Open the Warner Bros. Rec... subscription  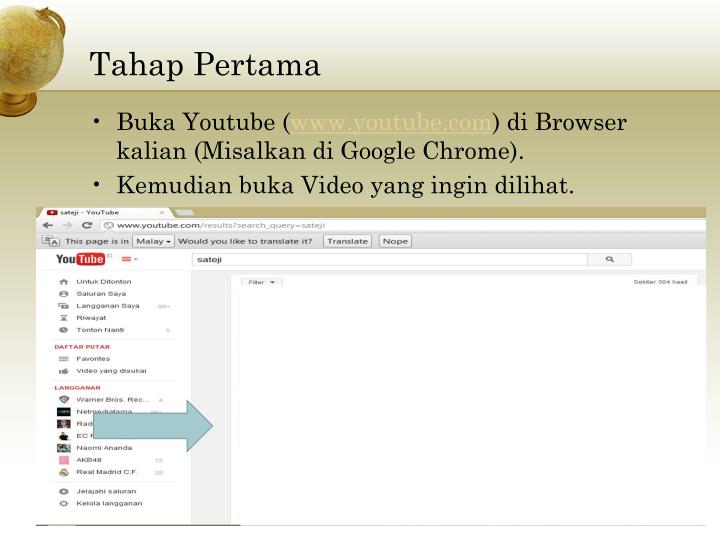click(x=113, y=399)
